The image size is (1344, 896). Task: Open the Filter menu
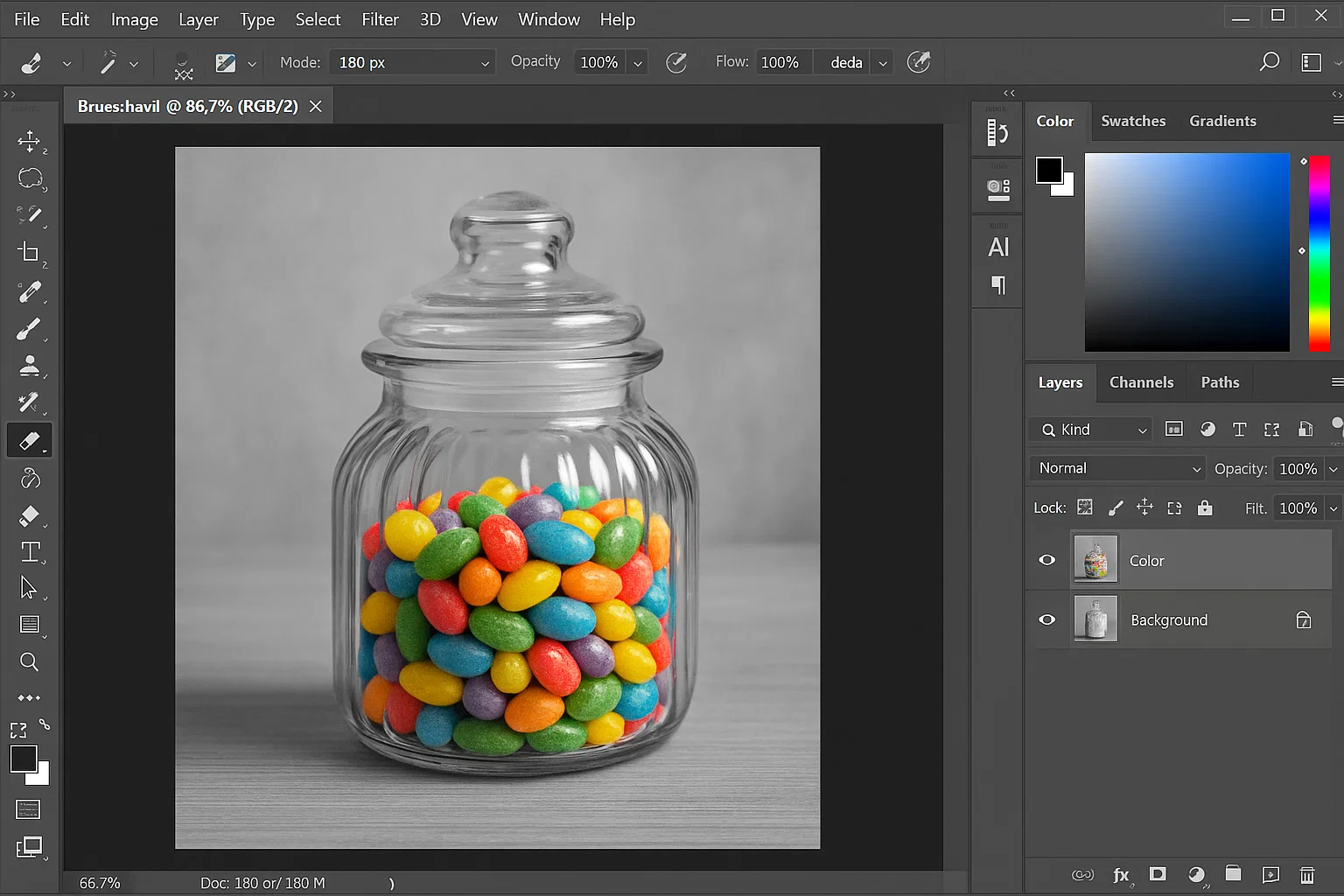(x=380, y=18)
